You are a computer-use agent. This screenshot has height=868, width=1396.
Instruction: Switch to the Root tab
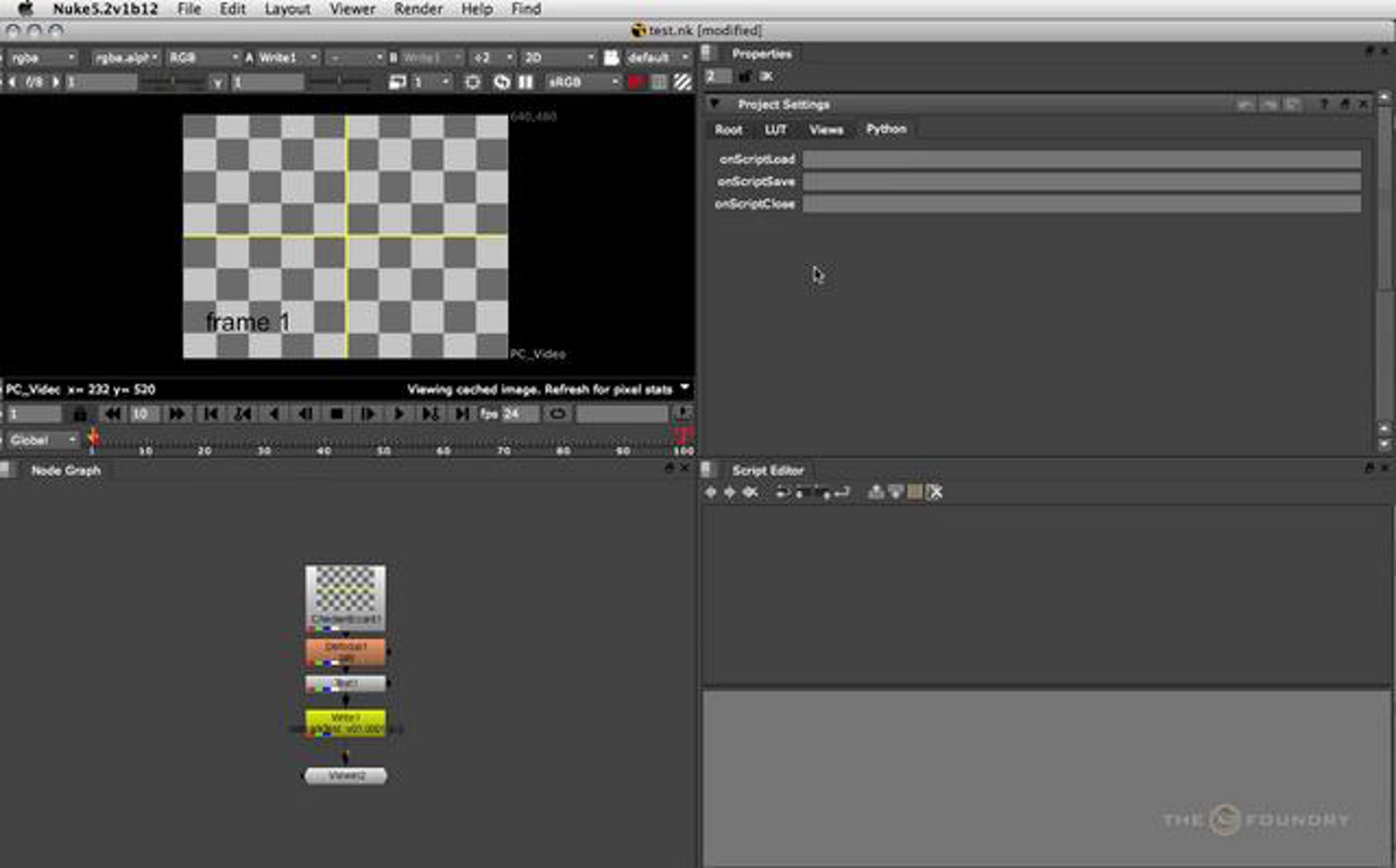728,130
